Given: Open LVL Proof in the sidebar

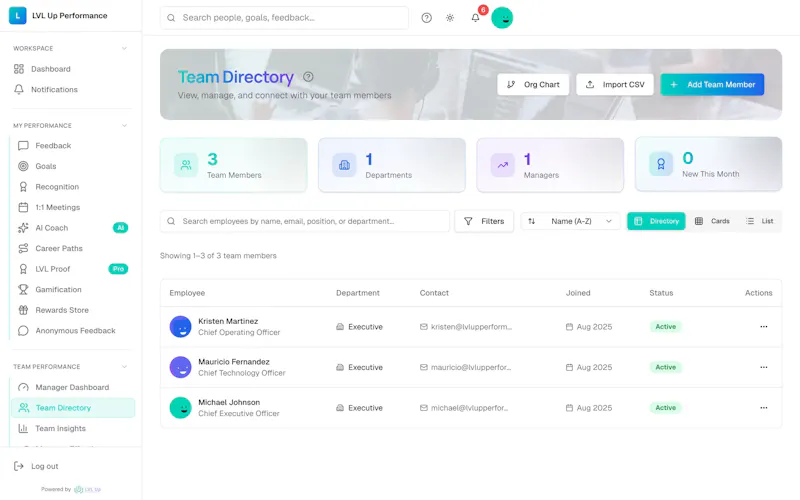Looking at the screenshot, I should (x=72, y=269).
